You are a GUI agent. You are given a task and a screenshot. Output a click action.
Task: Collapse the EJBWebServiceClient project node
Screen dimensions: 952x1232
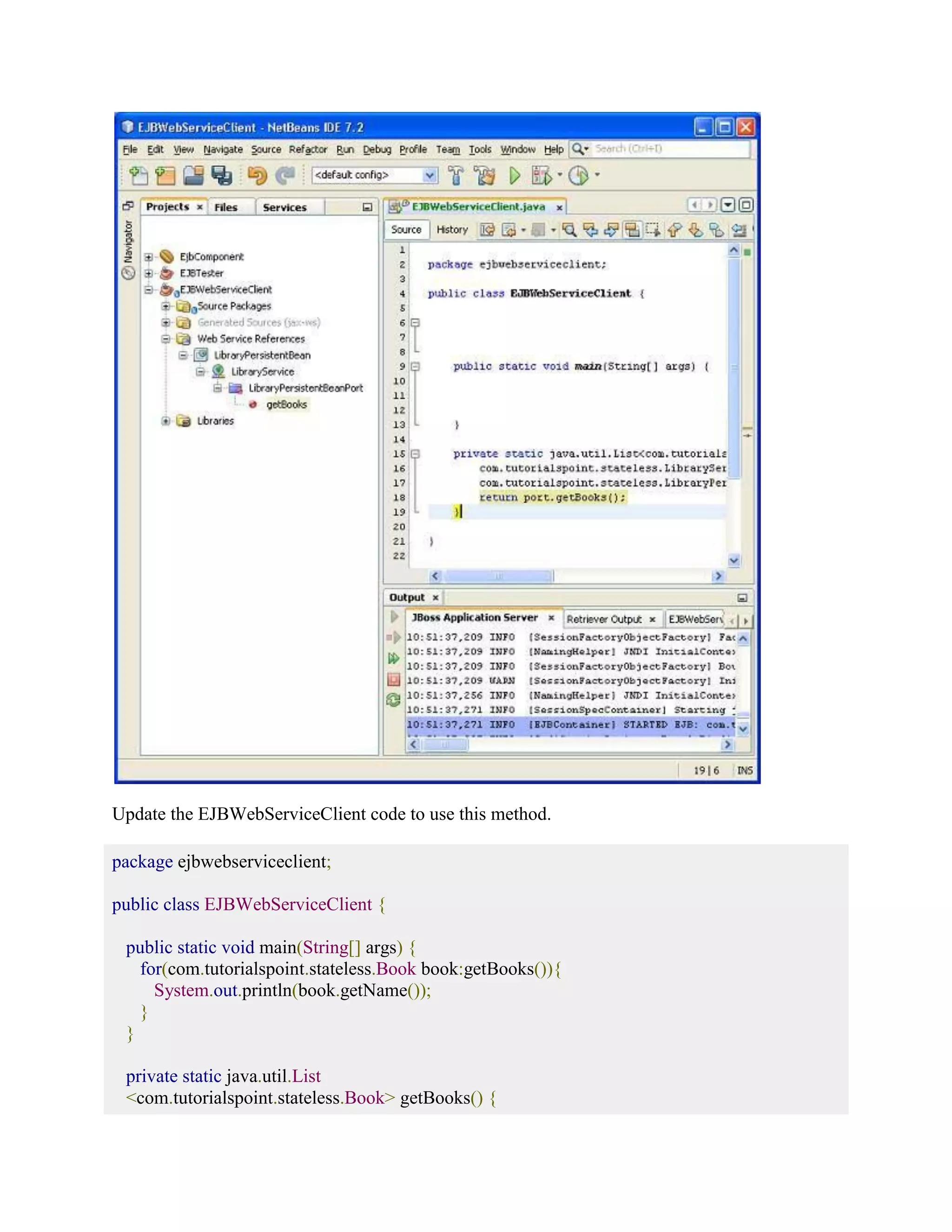pos(148,290)
